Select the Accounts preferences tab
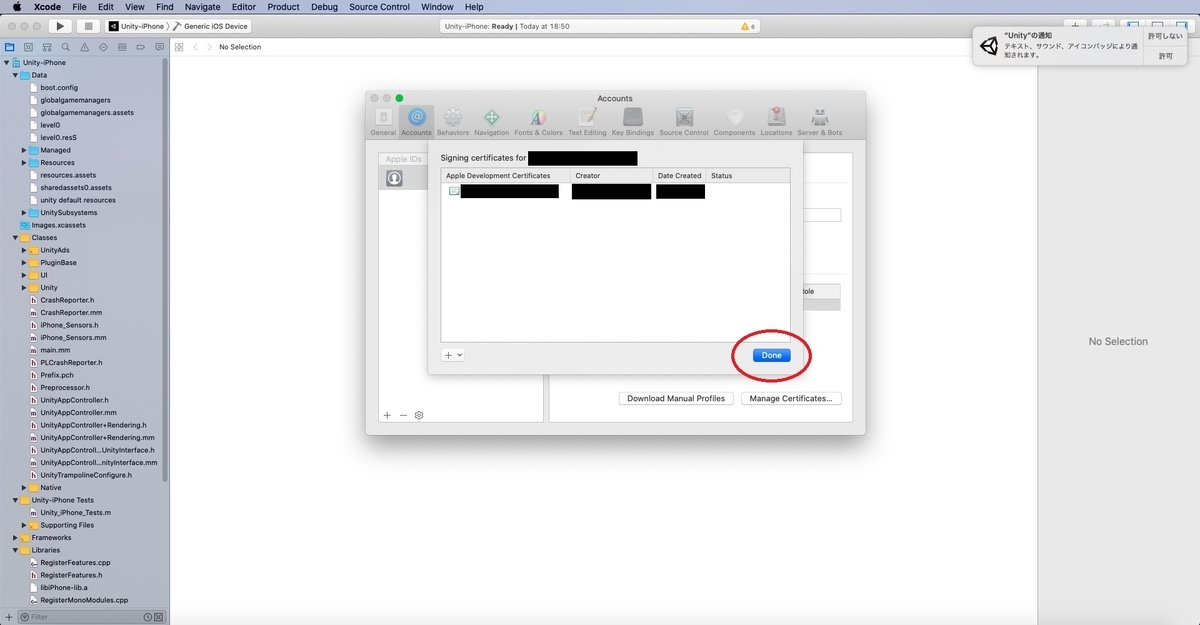 click(x=416, y=121)
